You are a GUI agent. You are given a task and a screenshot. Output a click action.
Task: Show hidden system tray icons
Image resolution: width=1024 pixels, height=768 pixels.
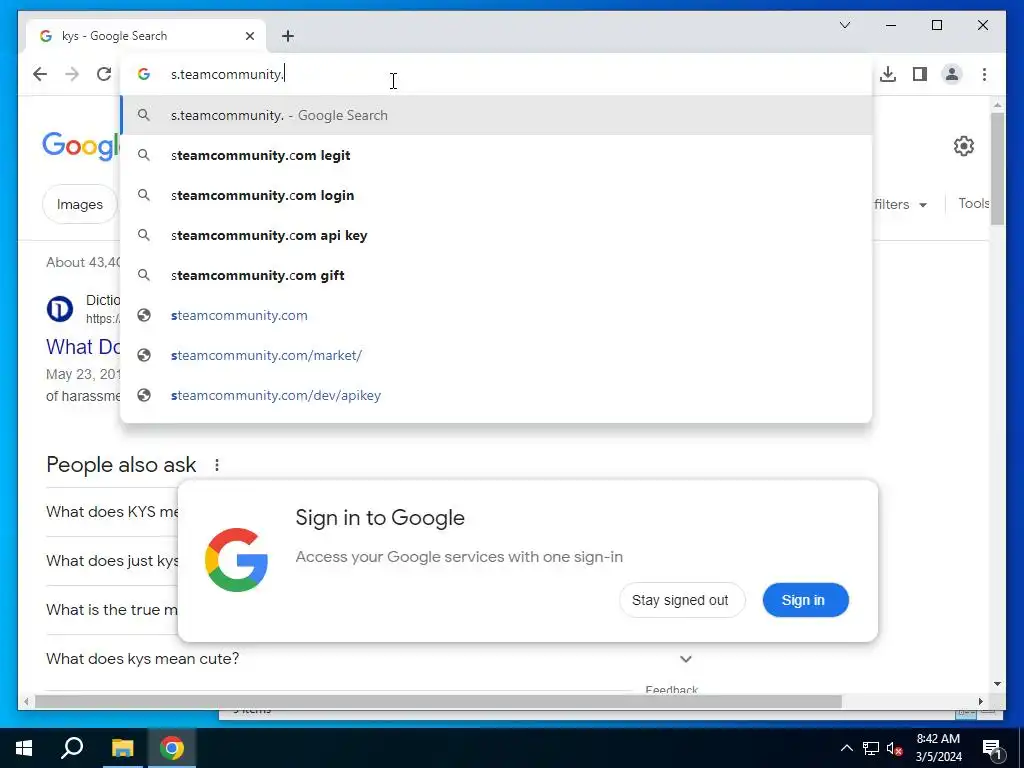[x=846, y=748]
